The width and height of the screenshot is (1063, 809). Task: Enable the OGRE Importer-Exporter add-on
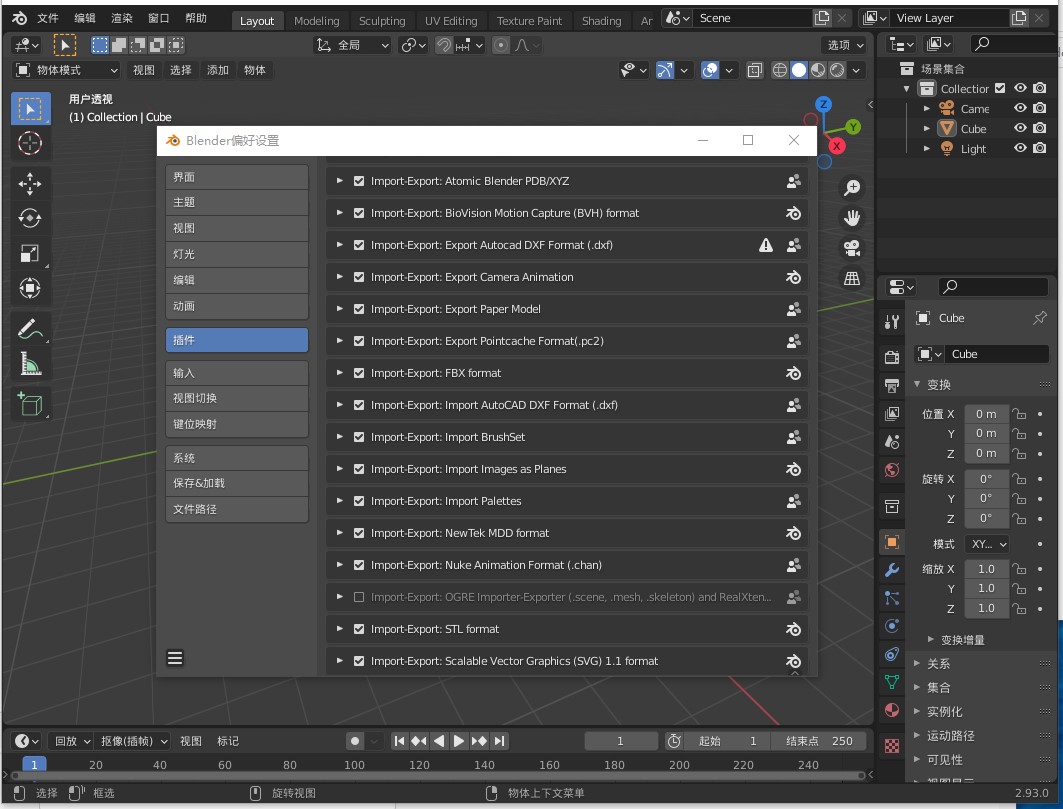(359, 597)
